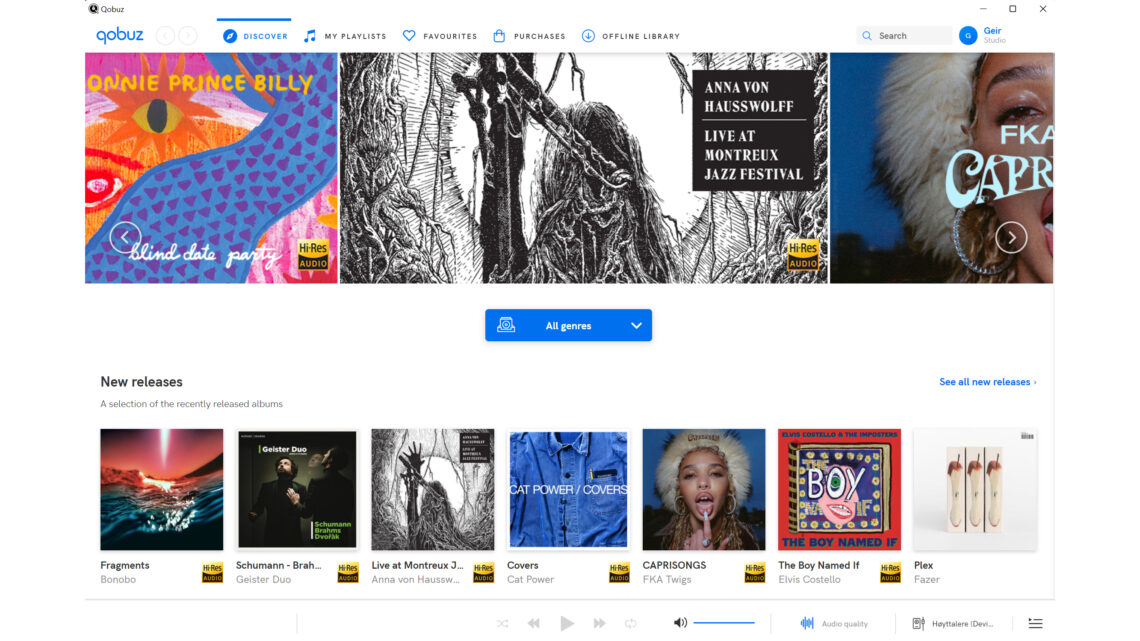Image resolution: width=1140 pixels, height=641 pixels.
Task: Click the FKA Twigs artist name
Action: pyautogui.click(x=667, y=580)
